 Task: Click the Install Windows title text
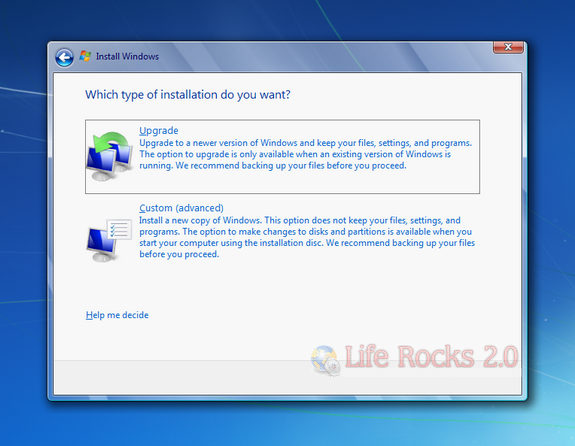pos(127,56)
